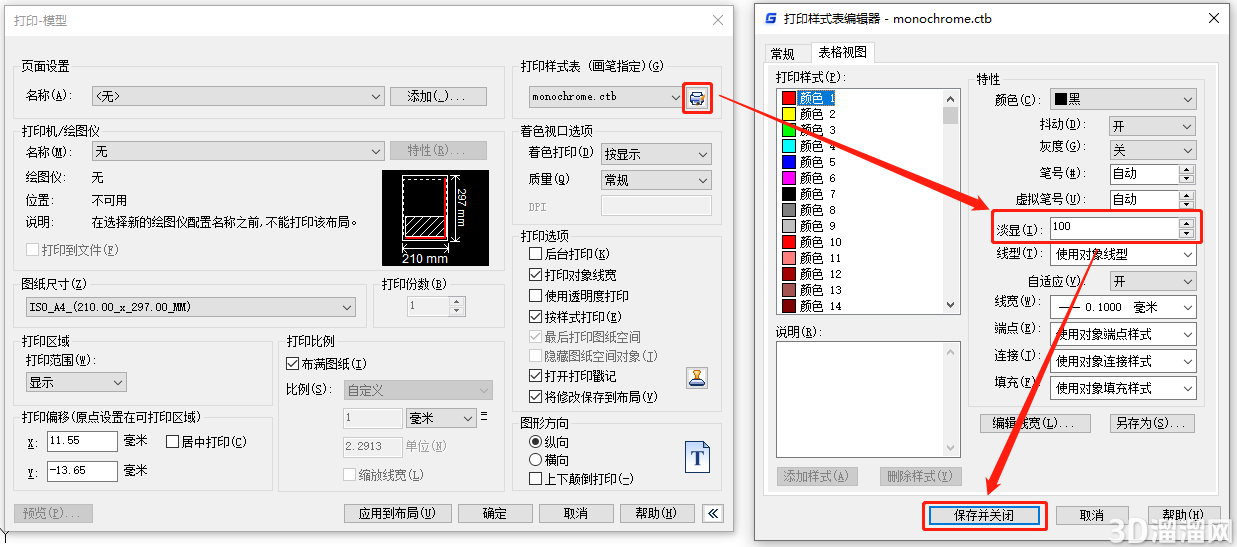
Task: Toggle 打印对象线宽 checkbox
Action: pyautogui.click(x=535, y=275)
